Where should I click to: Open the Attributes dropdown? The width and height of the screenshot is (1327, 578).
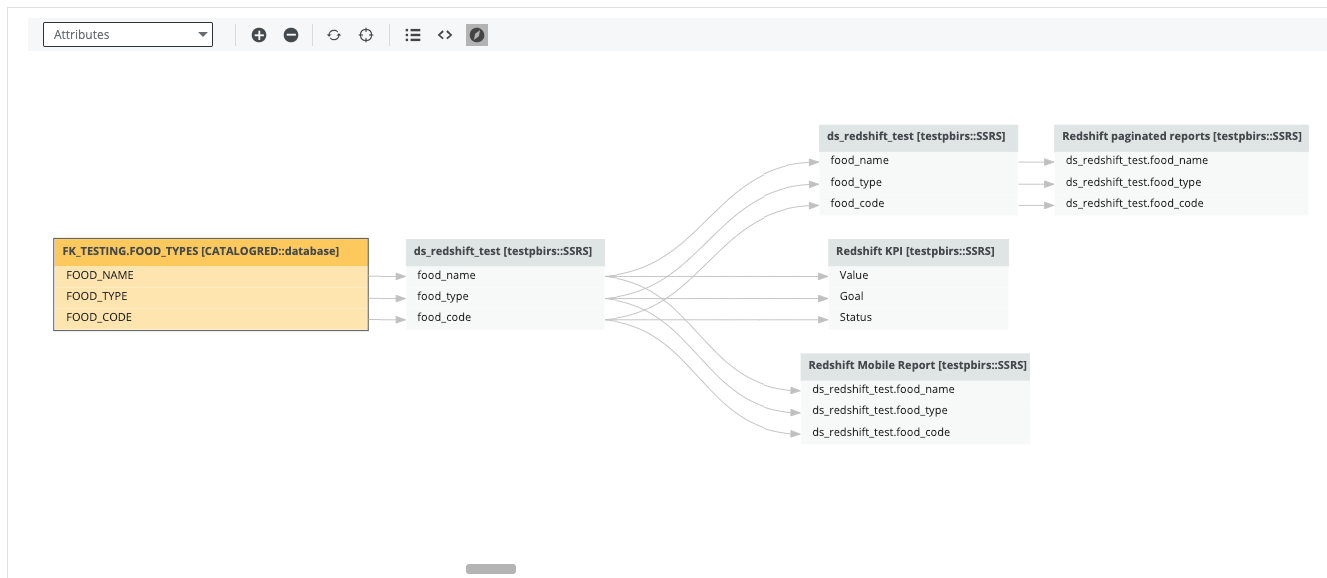coord(128,35)
